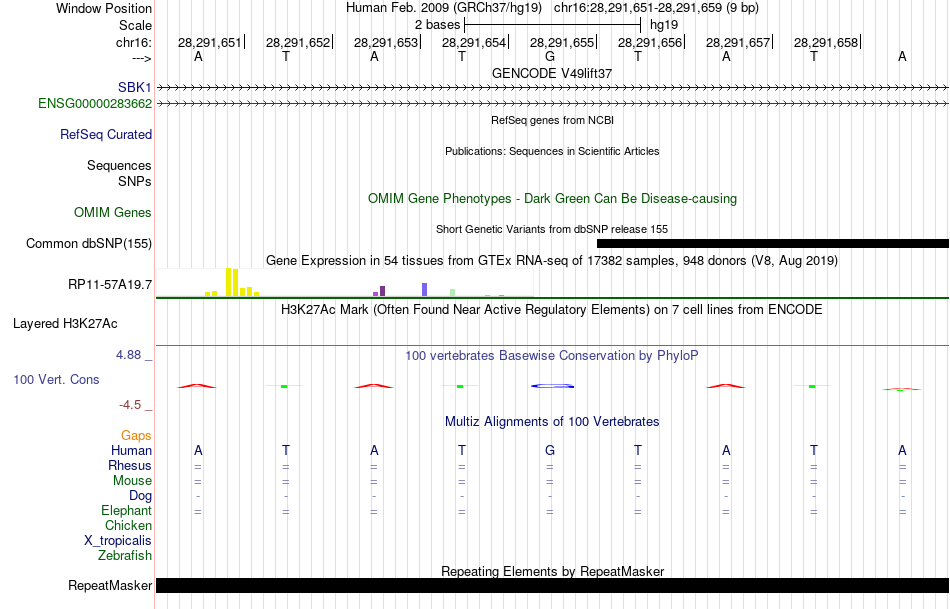Open Common dbSNP(155) track label
Image resolution: width=950 pixels, height=609 pixels.
89,244
